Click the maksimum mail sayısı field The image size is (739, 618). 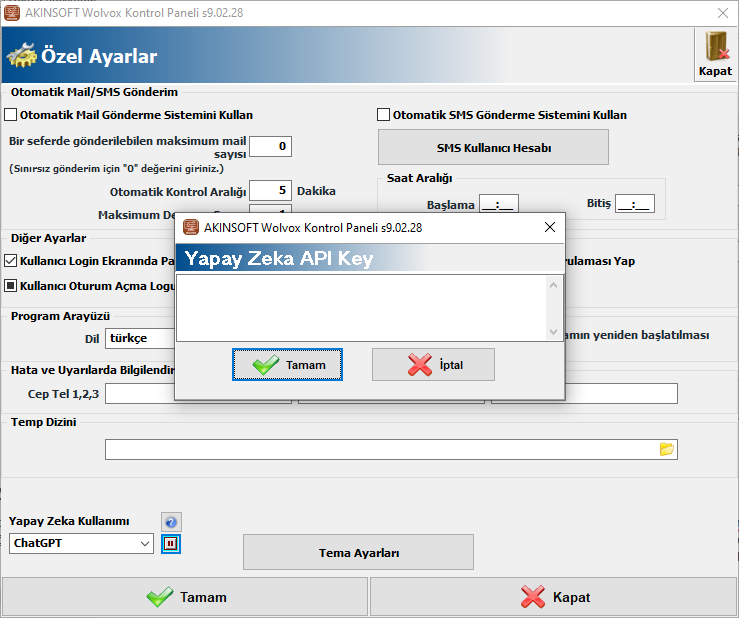click(271, 146)
